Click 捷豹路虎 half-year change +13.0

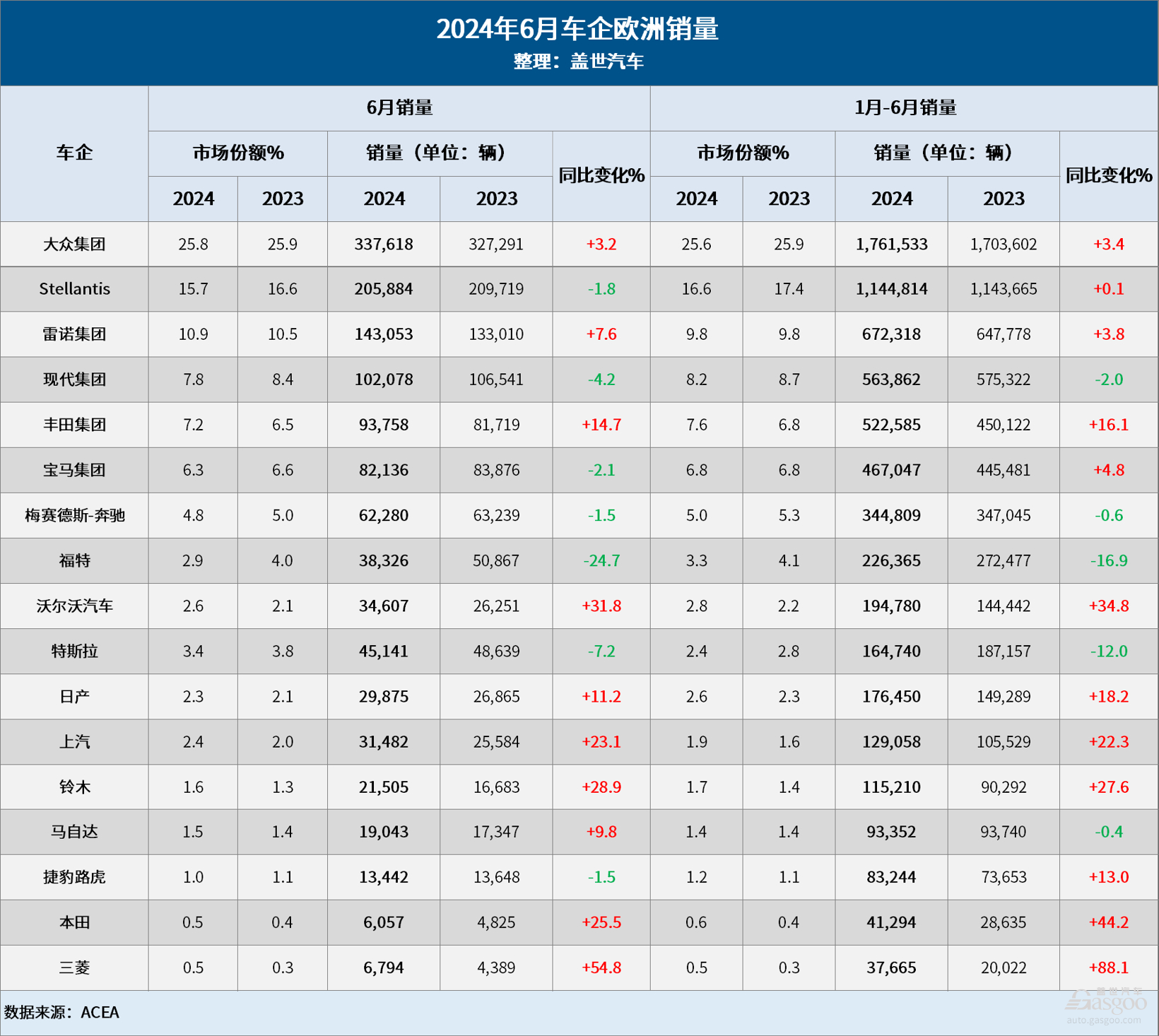1109,877
